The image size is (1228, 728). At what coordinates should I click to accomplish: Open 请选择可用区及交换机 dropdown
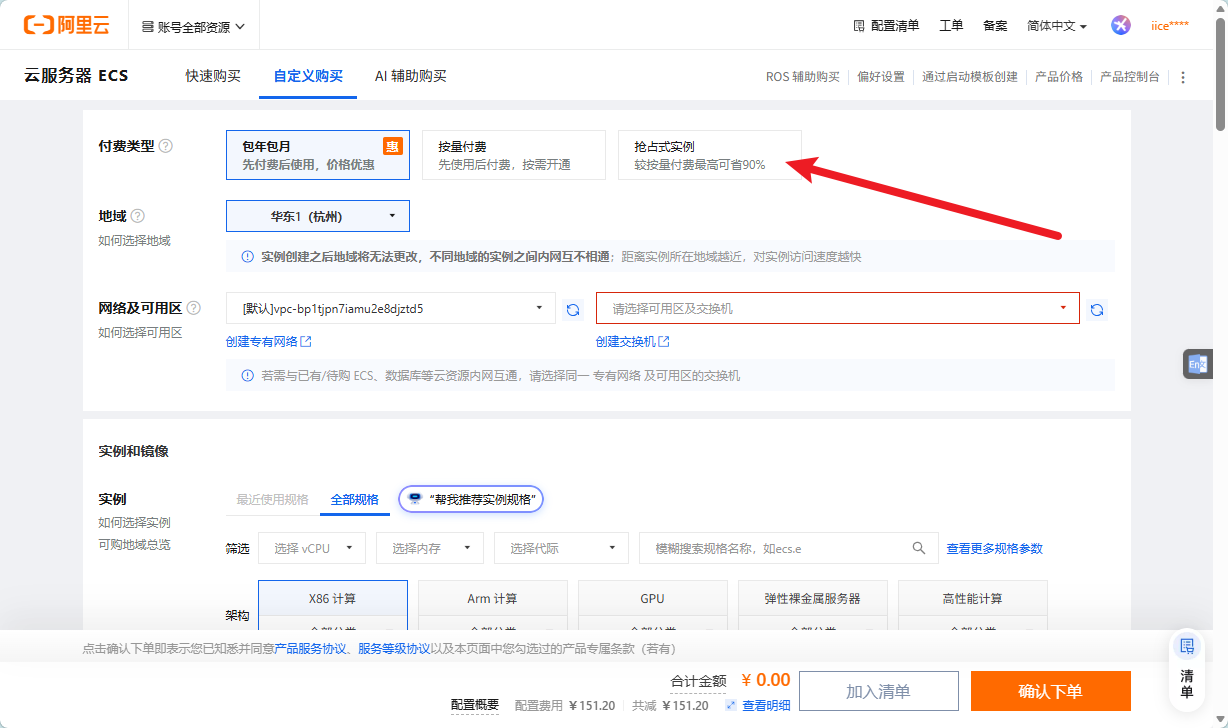click(838, 309)
